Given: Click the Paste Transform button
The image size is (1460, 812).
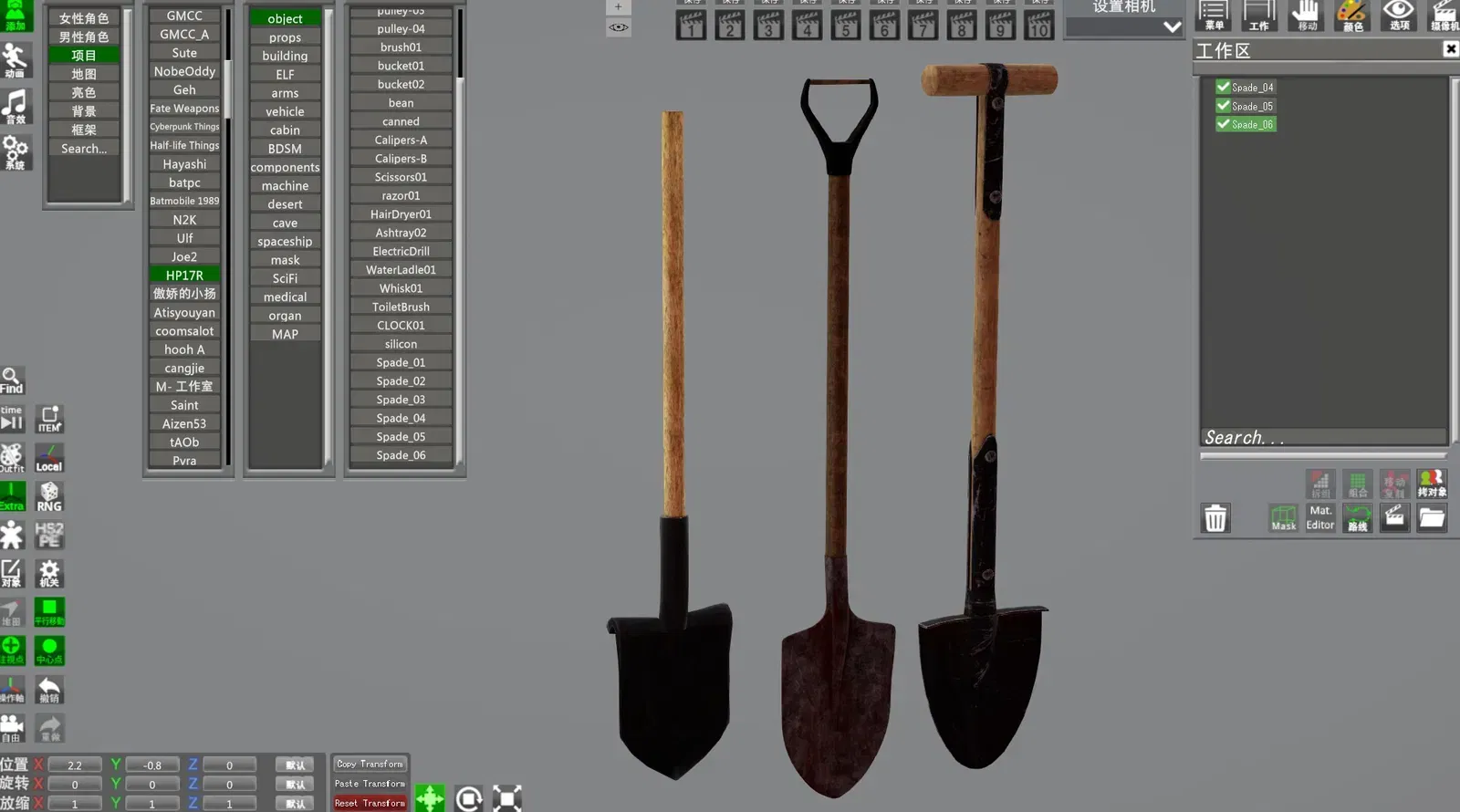Looking at the screenshot, I should coord(370,784).
